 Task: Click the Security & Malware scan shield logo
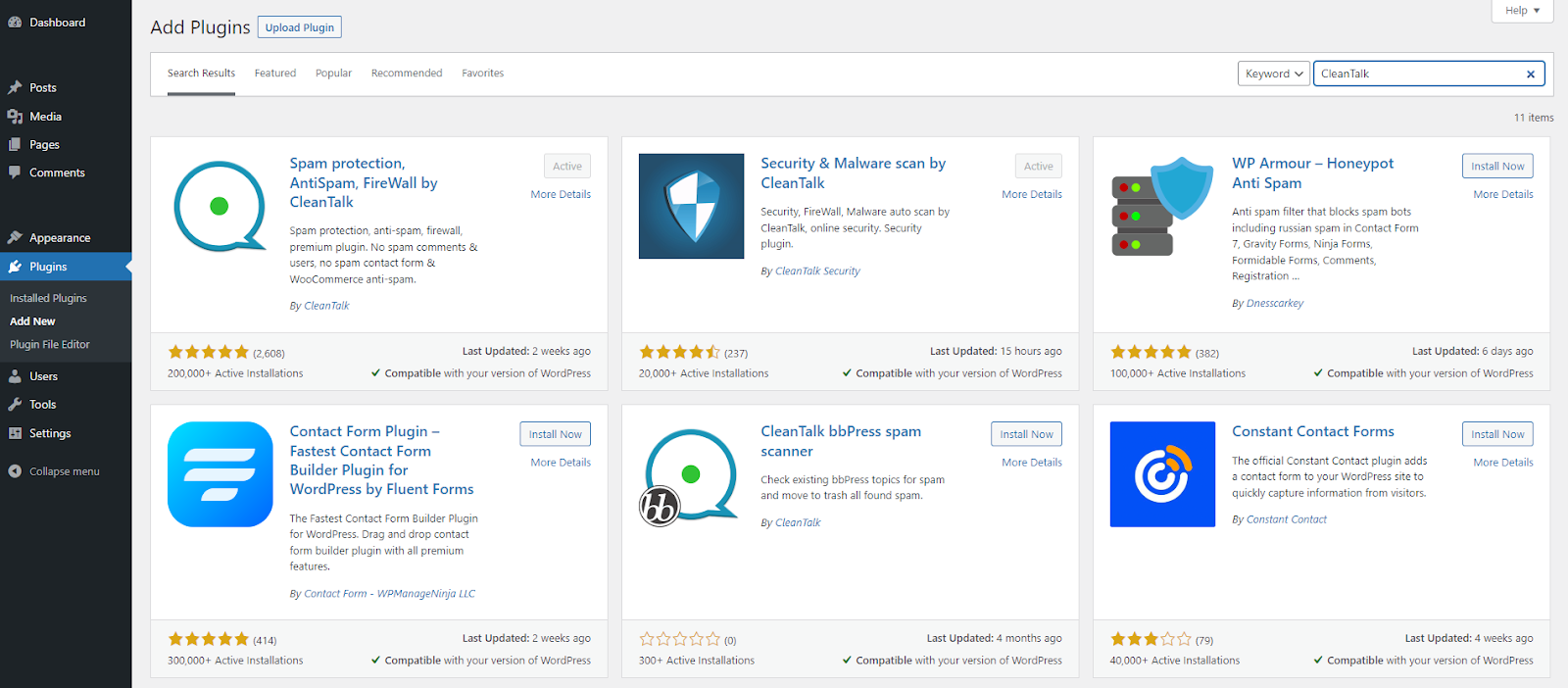pos(692,207)
